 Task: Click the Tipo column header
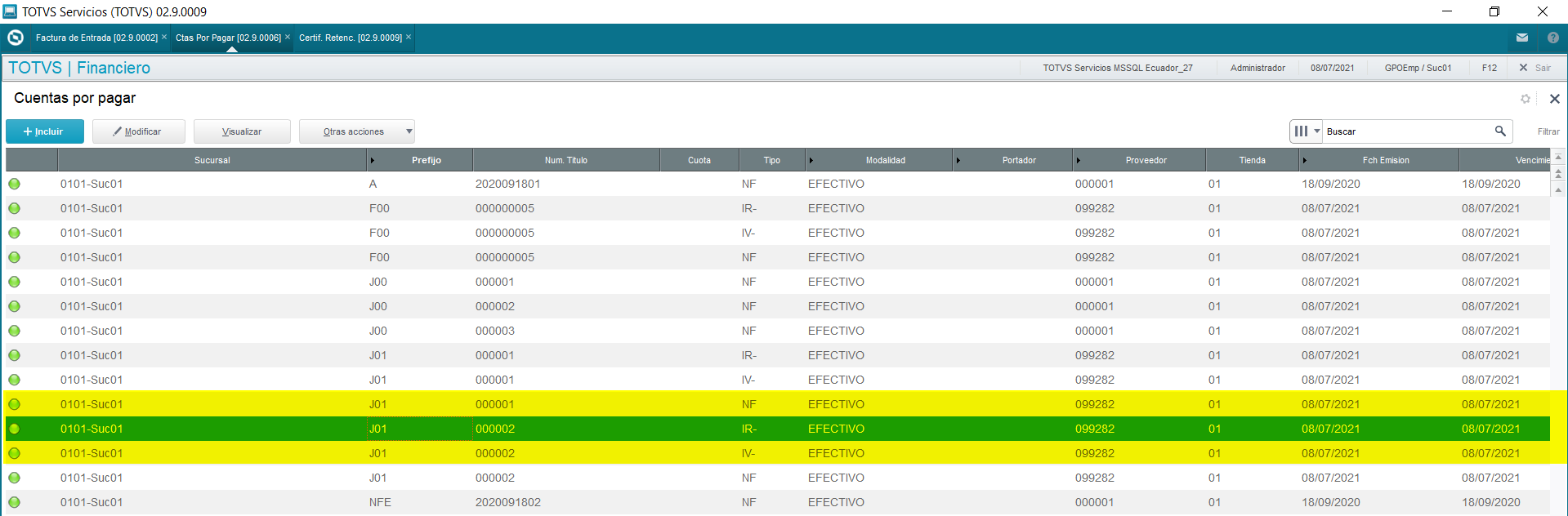tap(772, 160)
